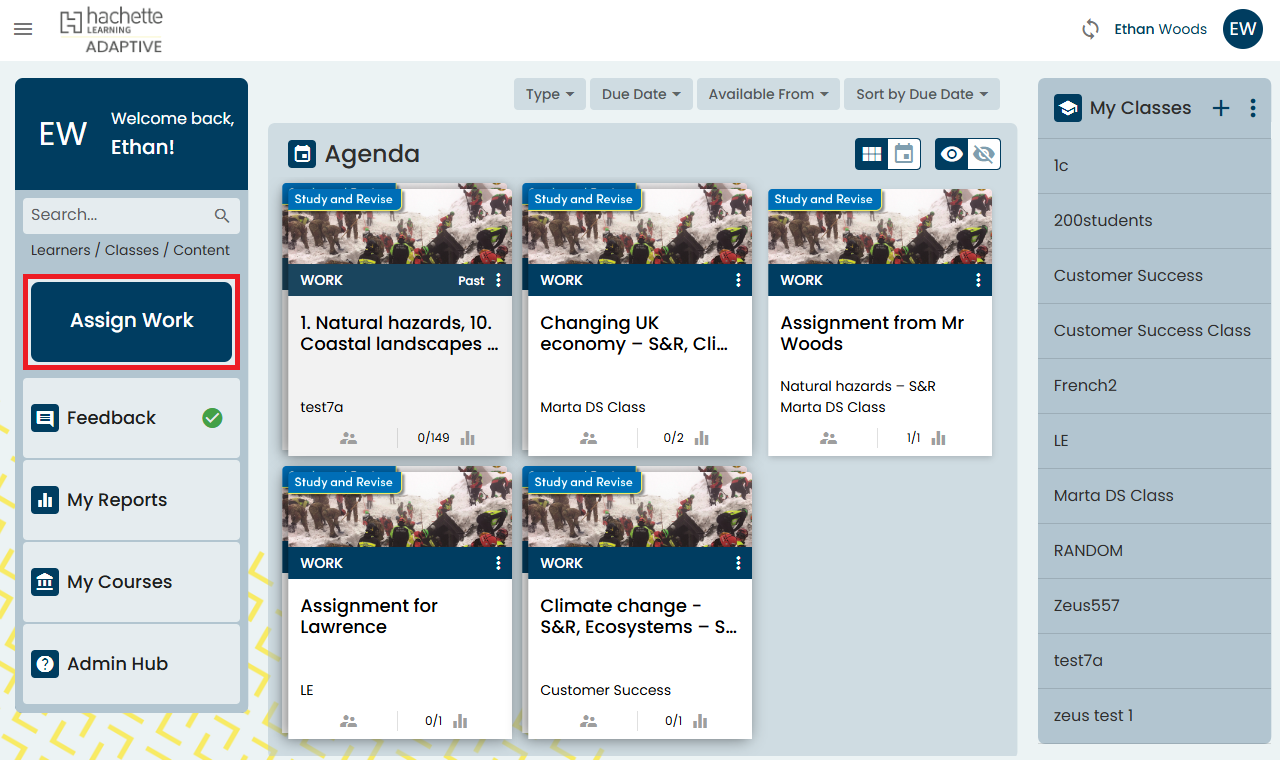
Task: Switch Agenda to grid view
Action: point(872,154)
